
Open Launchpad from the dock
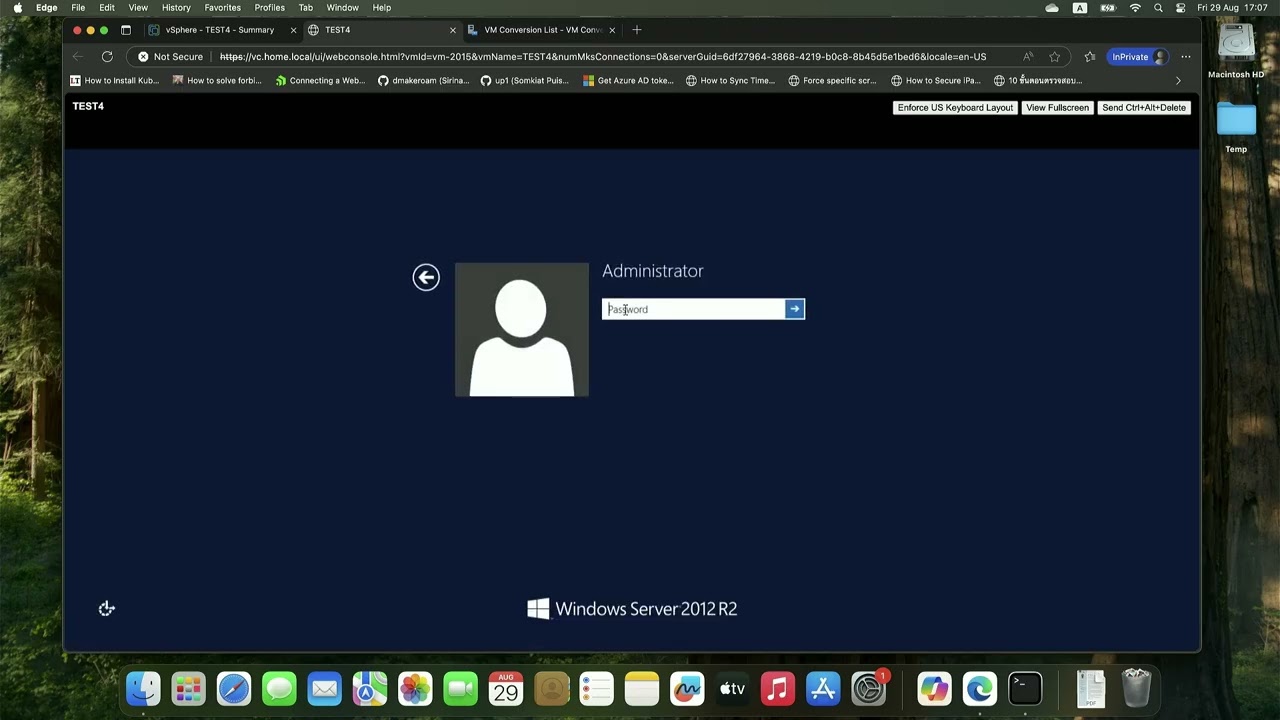pyautogui.click(x=188, y=689)
